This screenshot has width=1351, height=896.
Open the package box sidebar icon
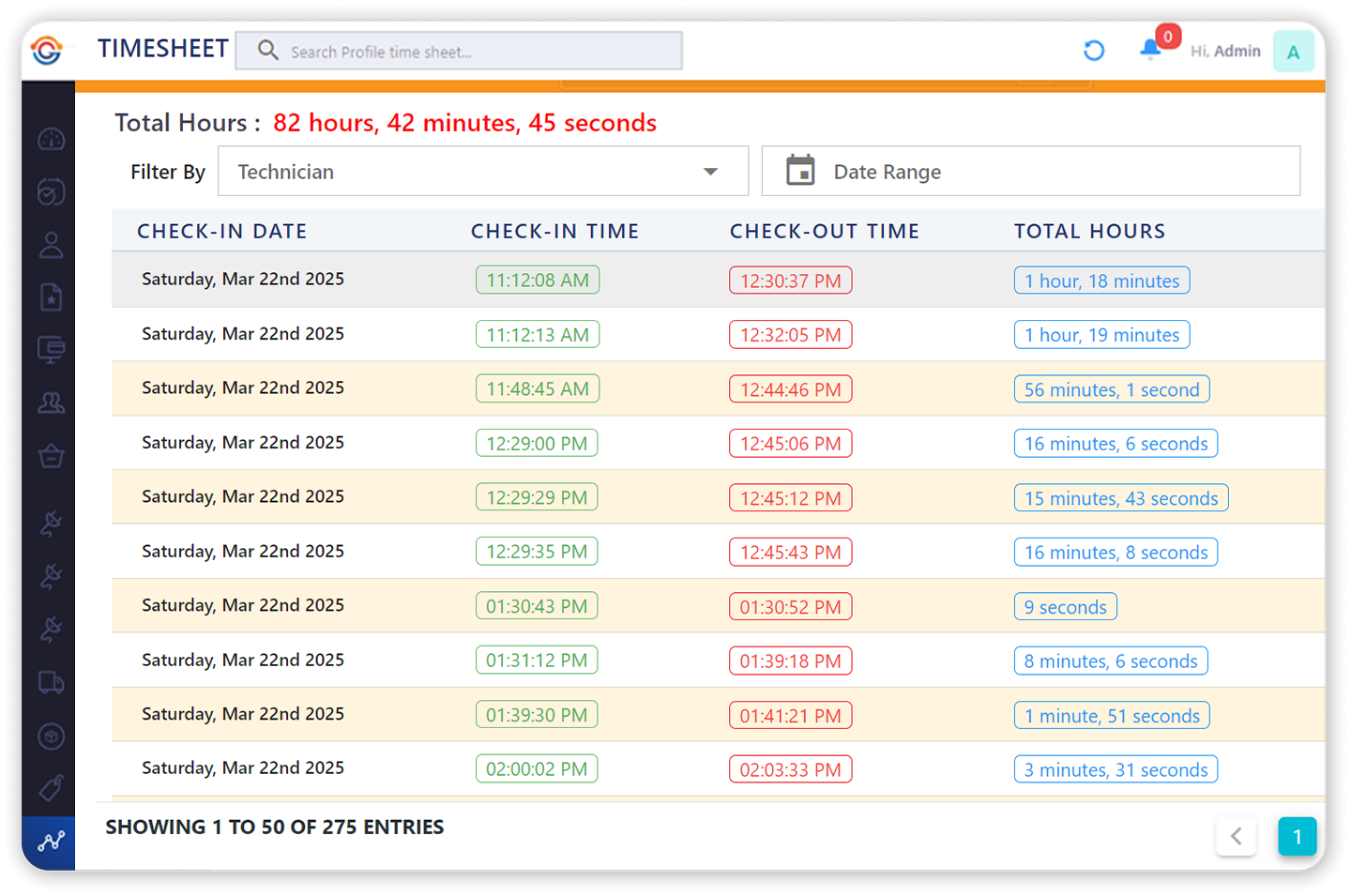[51, 737]
